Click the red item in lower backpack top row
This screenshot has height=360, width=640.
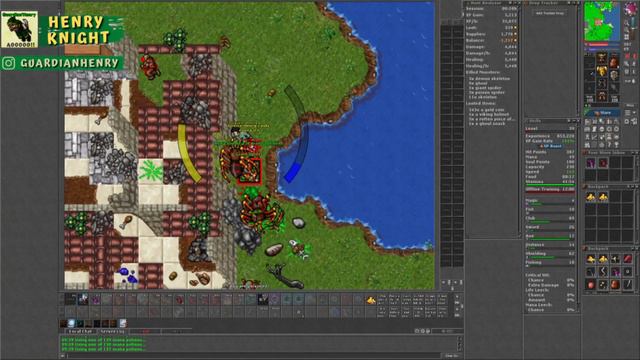[x=628, y=259]
